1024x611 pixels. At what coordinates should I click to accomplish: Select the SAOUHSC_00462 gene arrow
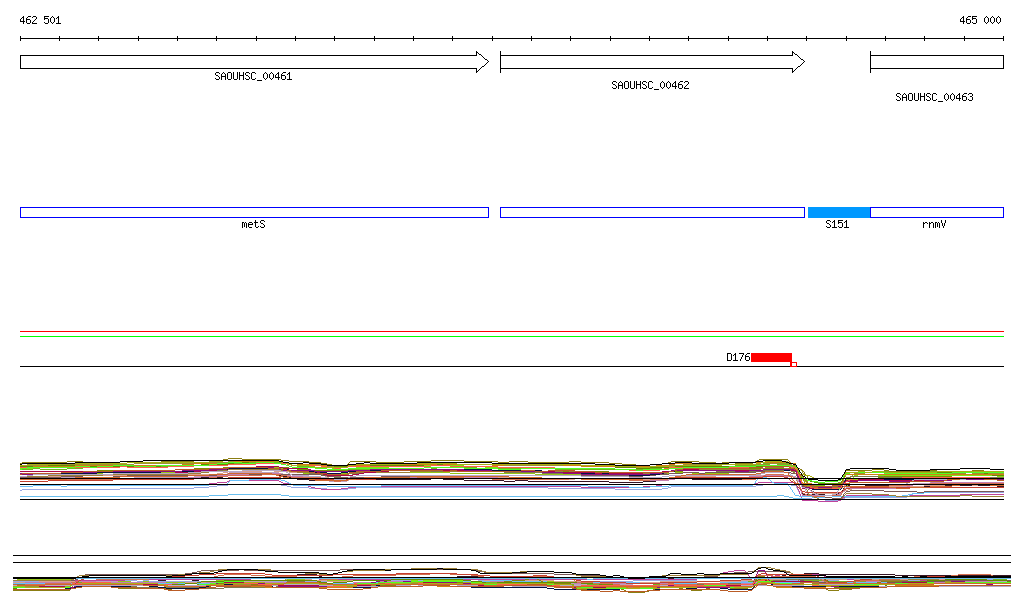coord(650,62)
